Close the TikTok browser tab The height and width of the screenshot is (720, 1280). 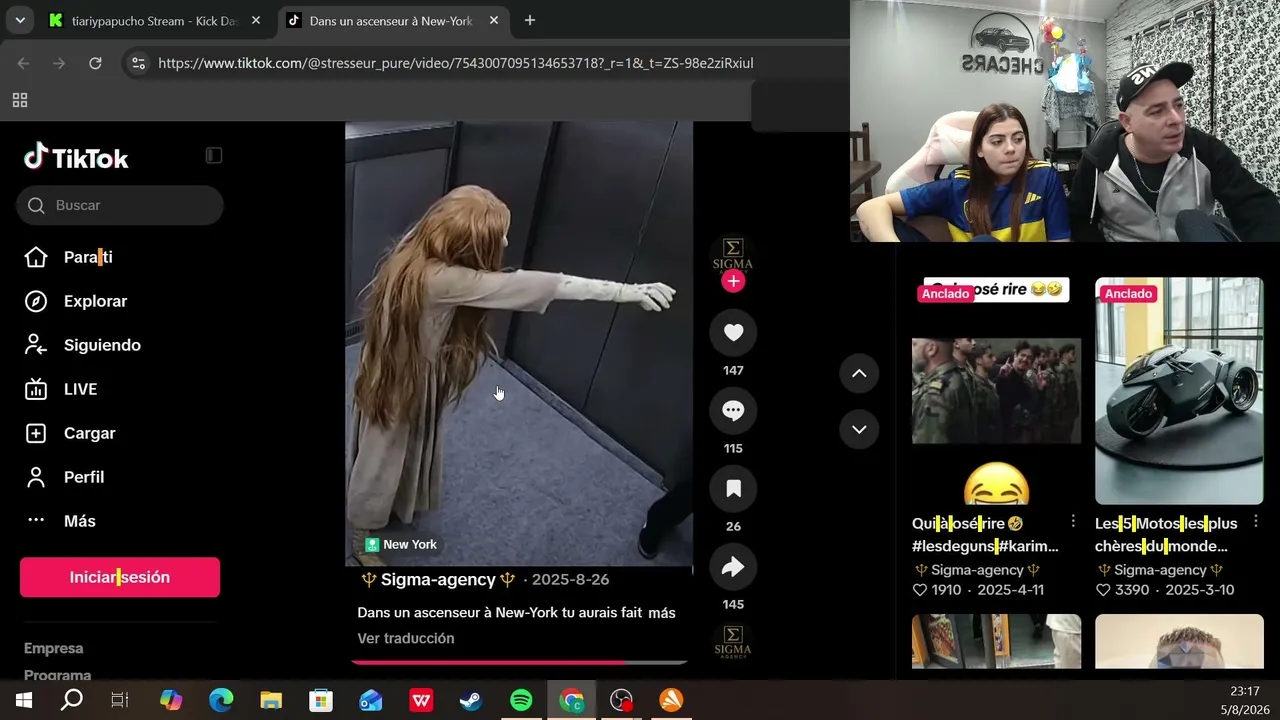(x=494, y=20)
